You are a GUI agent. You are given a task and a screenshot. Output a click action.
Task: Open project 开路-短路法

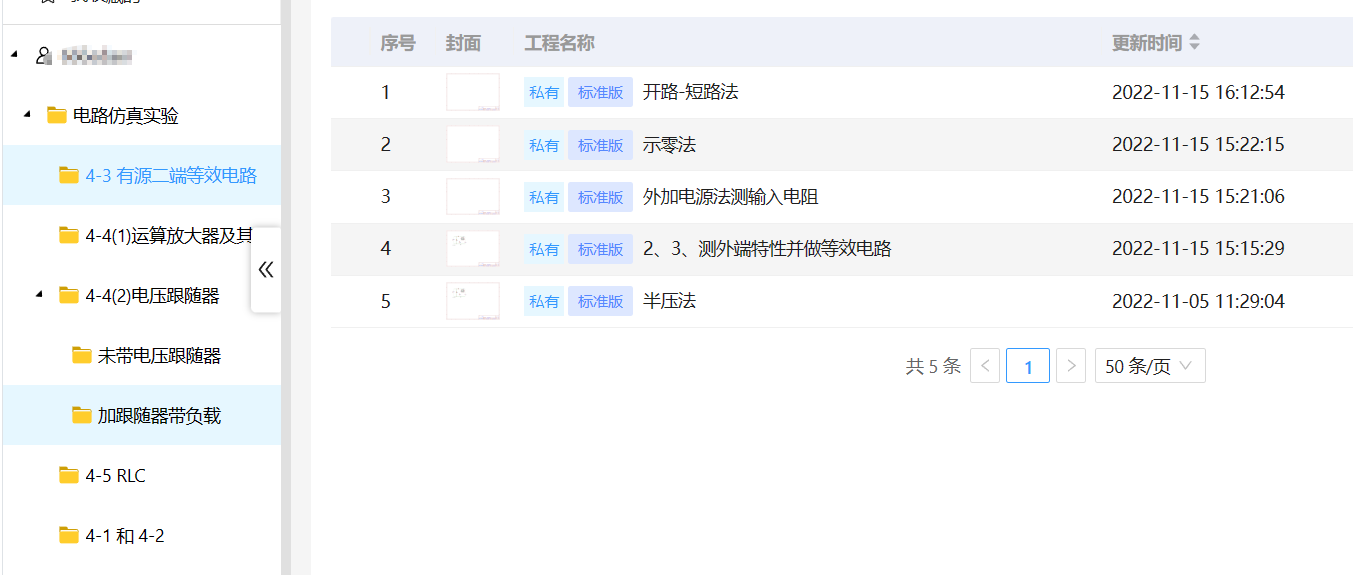[690, 93]
